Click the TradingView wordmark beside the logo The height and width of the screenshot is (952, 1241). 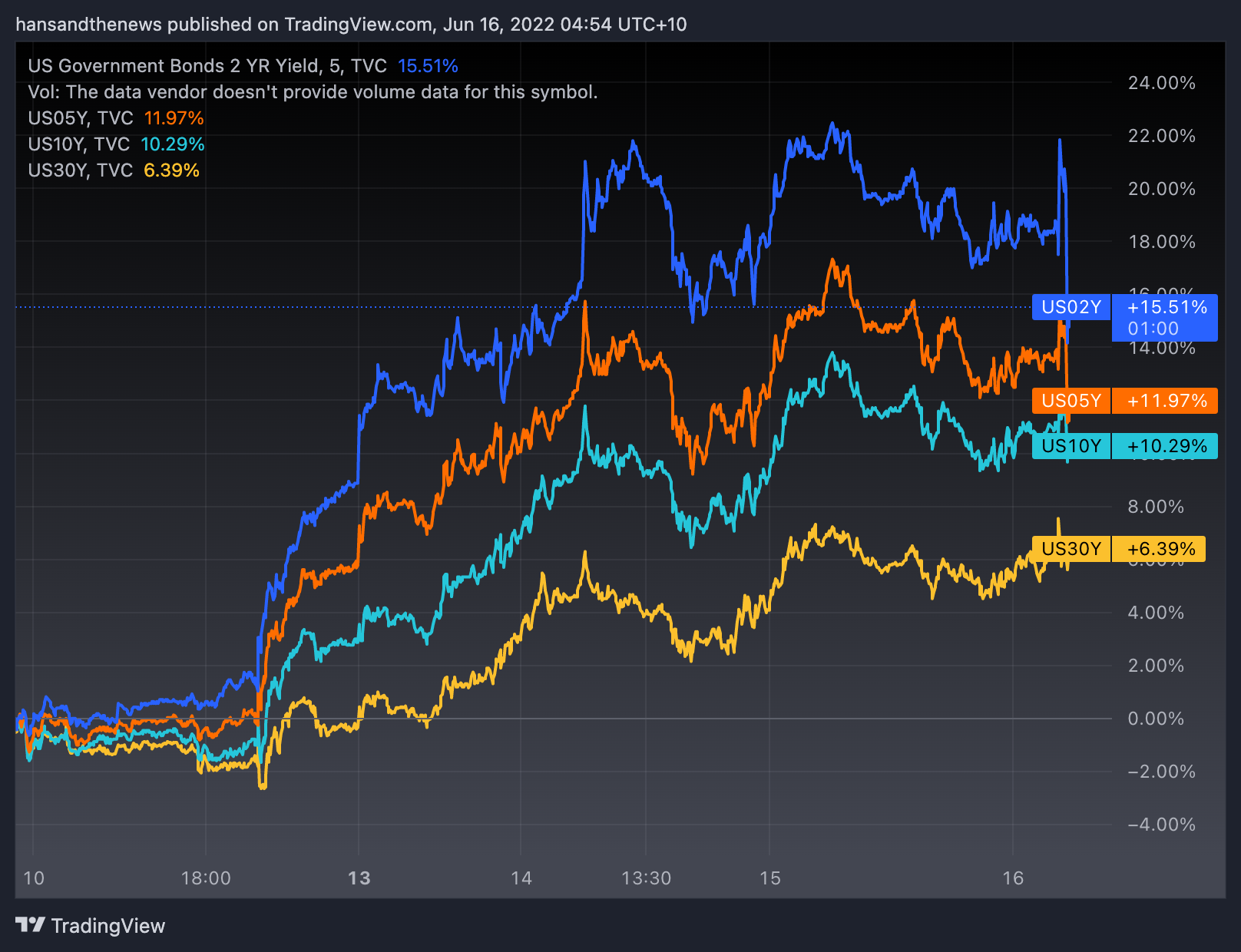[108, 926]
